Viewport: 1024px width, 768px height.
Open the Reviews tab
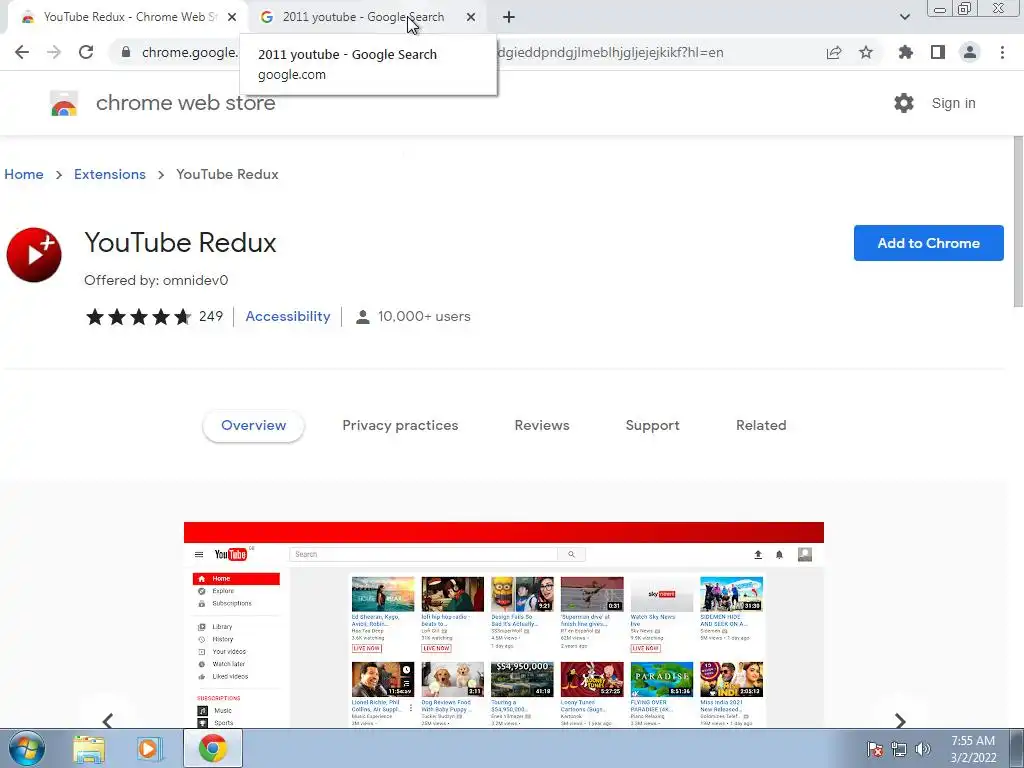[542, 425]
